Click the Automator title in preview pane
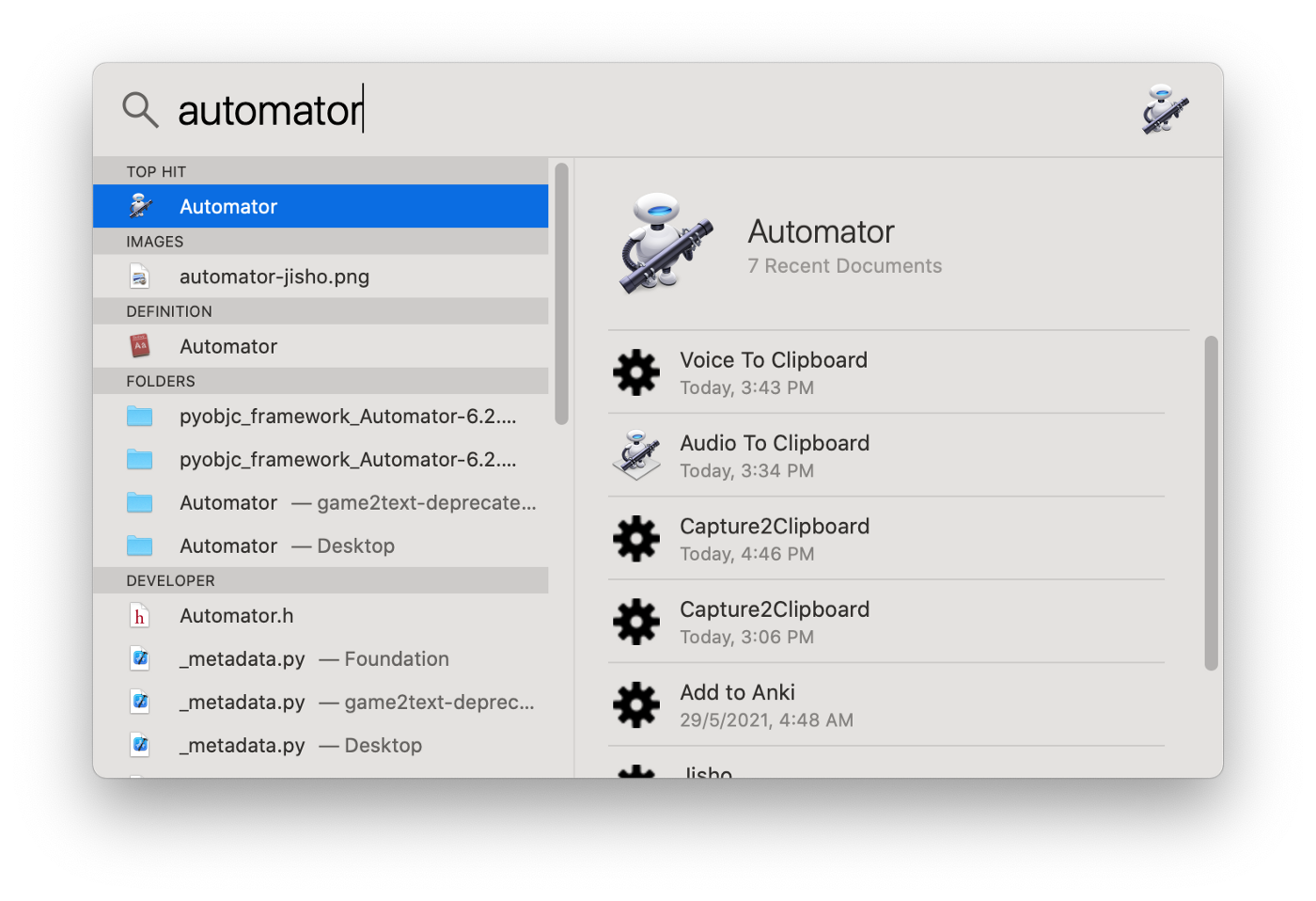The image size is (1316, 901). [821, 231]
